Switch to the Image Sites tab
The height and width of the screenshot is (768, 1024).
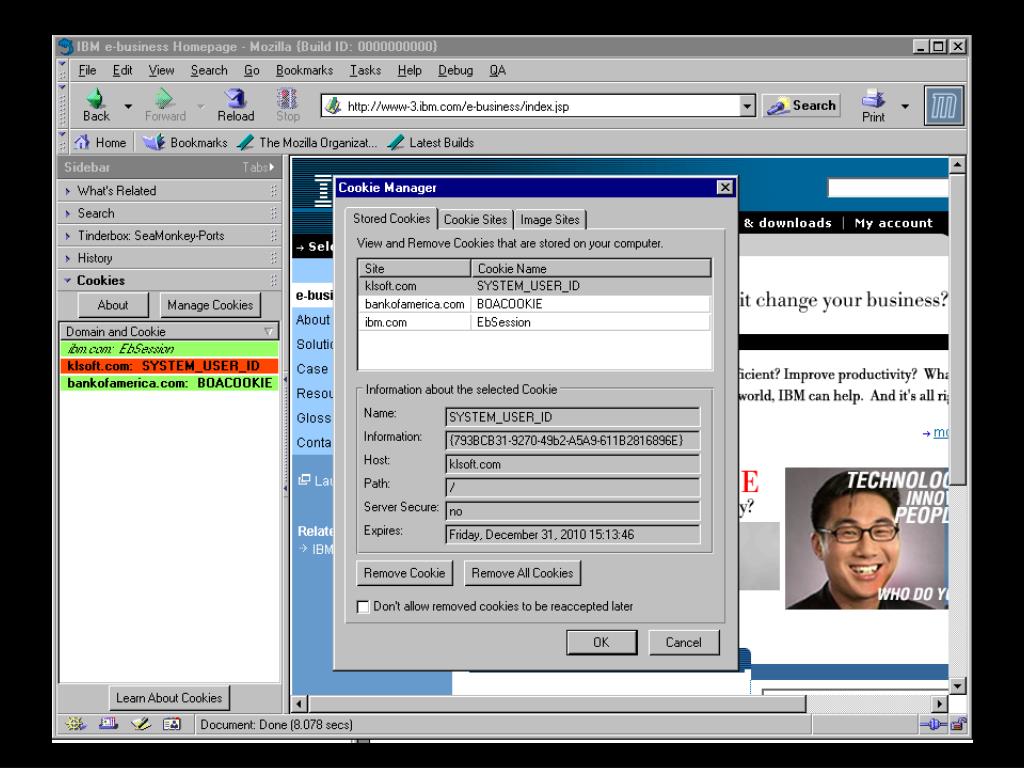[550, 220]
